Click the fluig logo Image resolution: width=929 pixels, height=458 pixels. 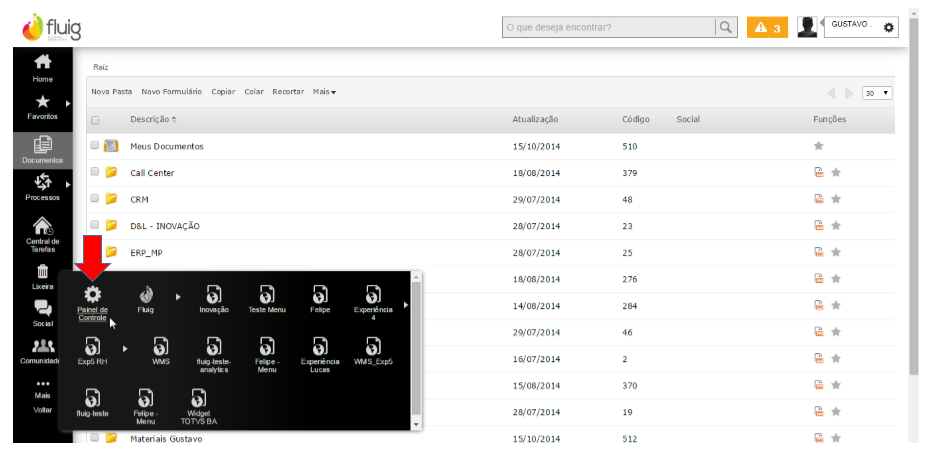pos(52,27)
